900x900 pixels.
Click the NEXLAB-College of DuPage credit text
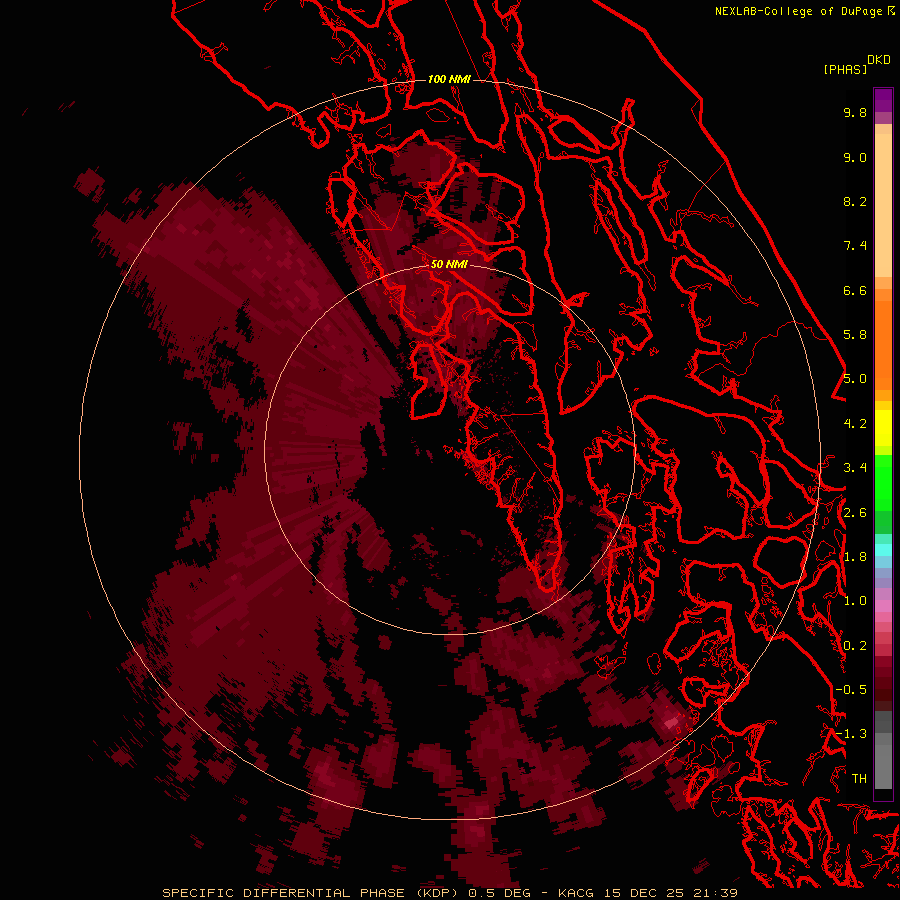(800, 11)
